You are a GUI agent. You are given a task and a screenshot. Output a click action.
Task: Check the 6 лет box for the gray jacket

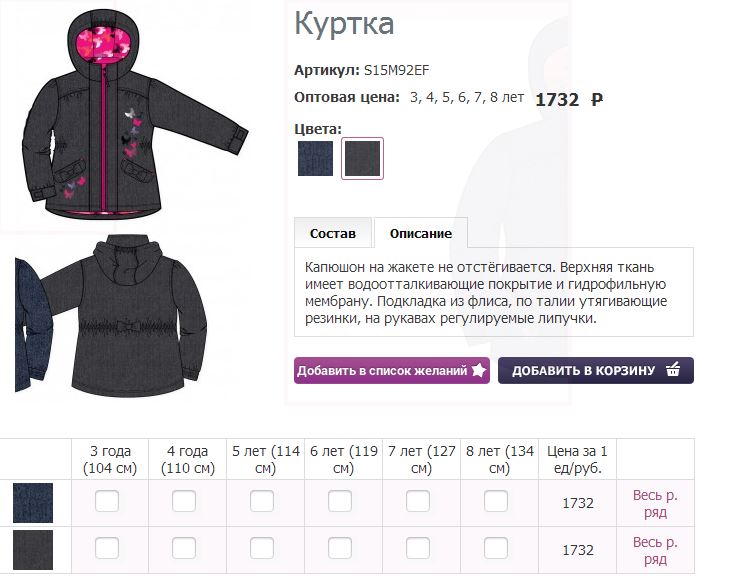[340, 548]
